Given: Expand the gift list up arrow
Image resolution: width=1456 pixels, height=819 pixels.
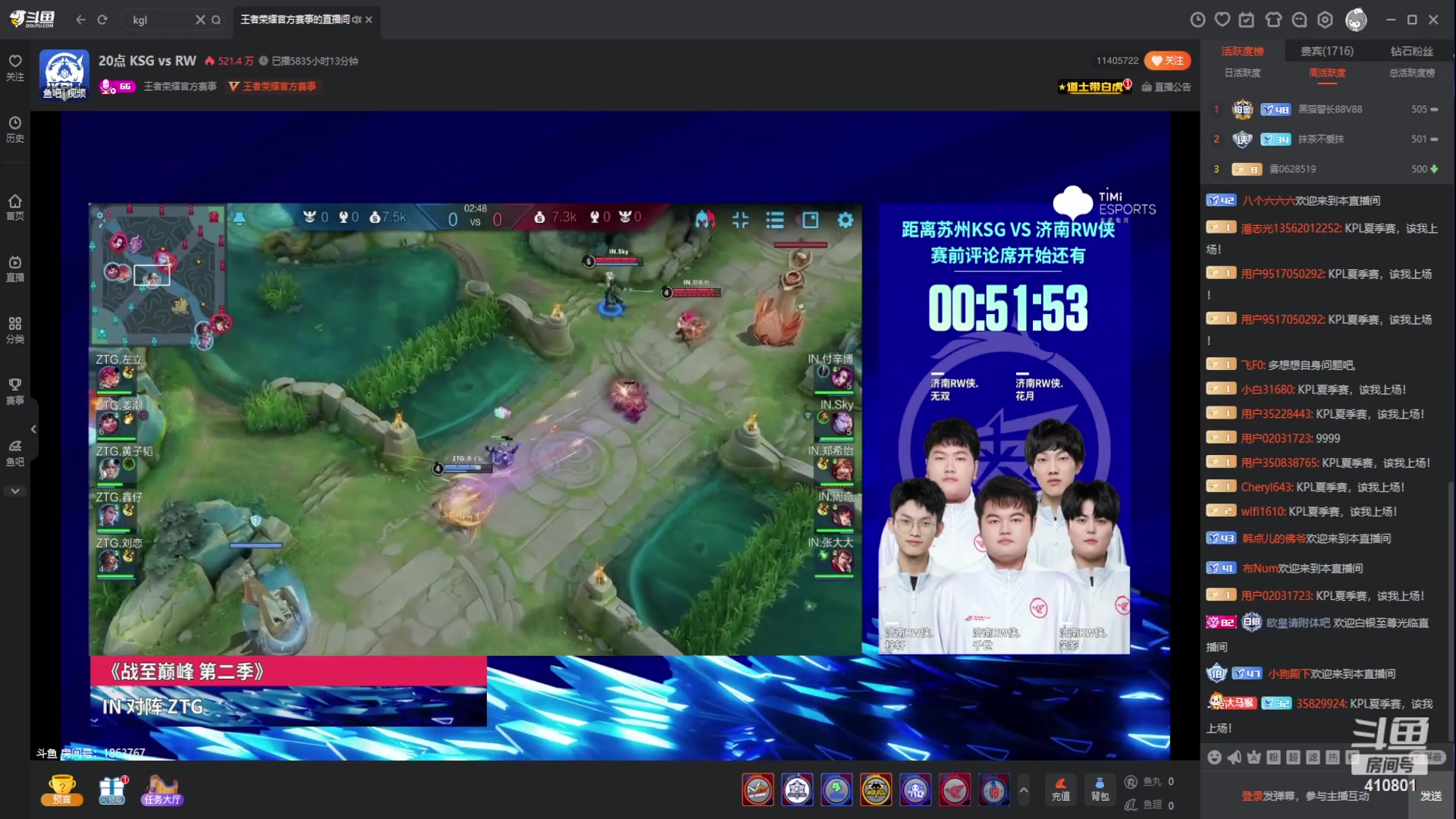Looking at the screenshot, I should pyautogui.click(x=1023, y=790).
